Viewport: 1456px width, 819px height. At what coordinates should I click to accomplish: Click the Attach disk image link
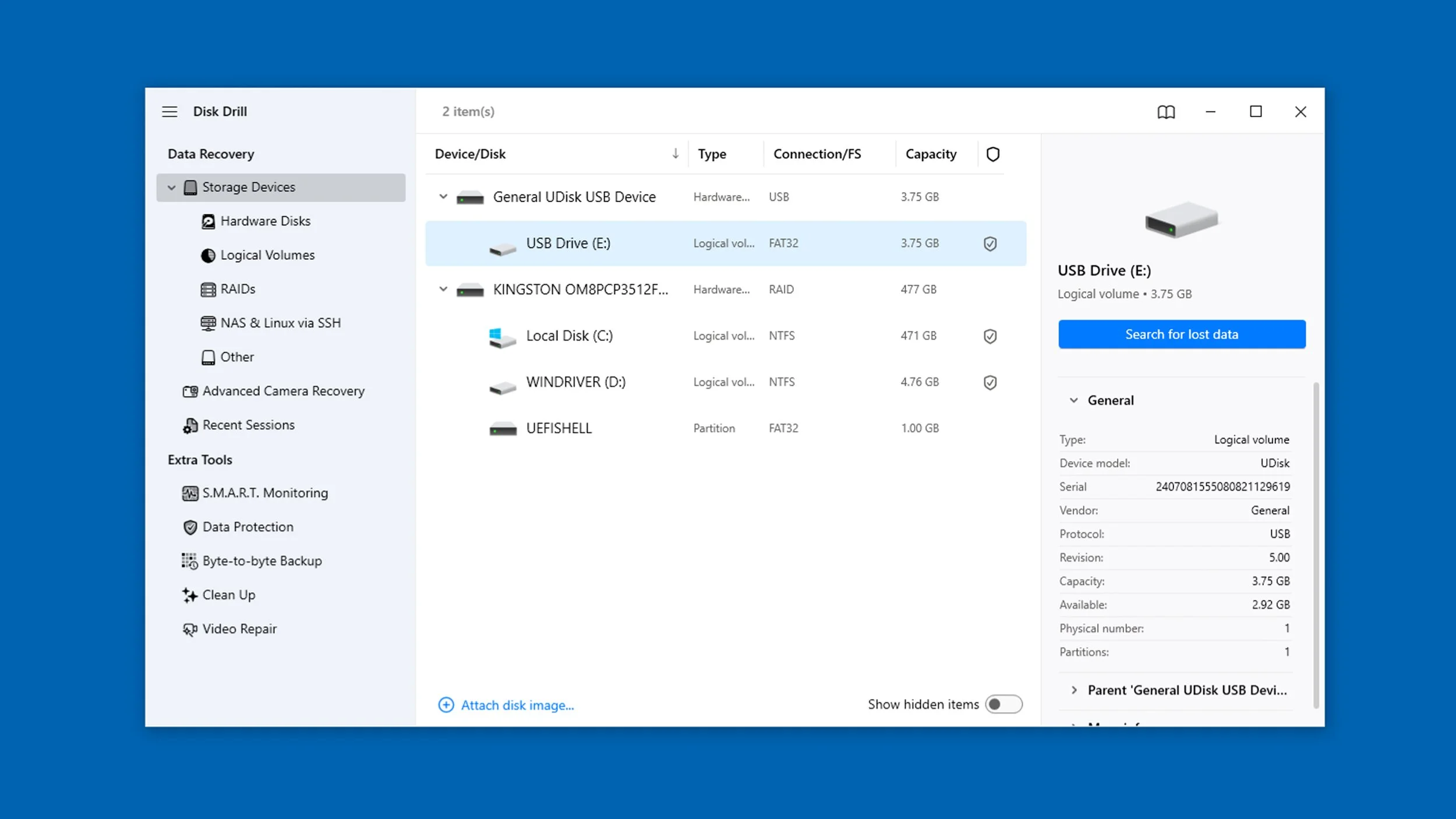[517, 705]
